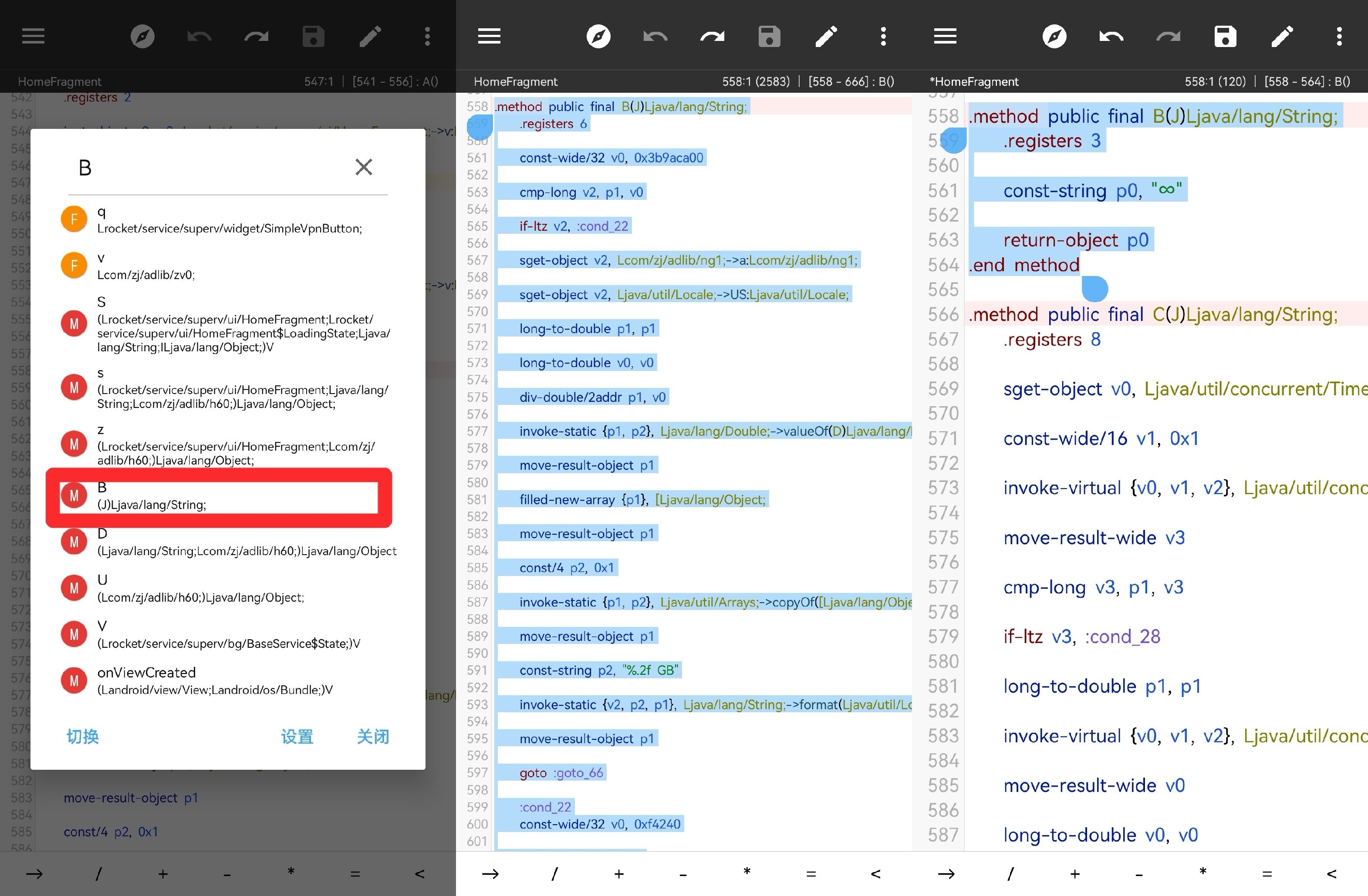Insert asterisk in right pane key bar
The width and height of the screenshot is (1368, 896).
(1203, 873)
